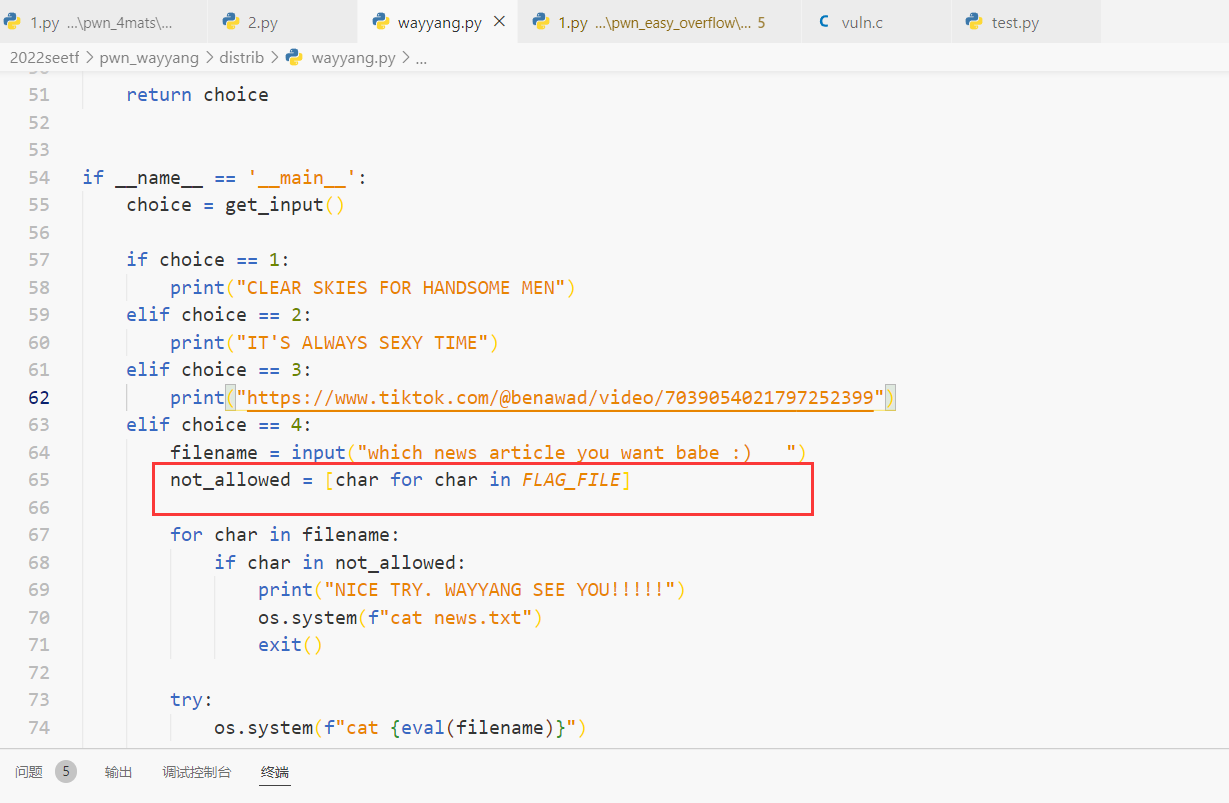The width and height of the screenshot is (1229, 803).
Task: Click the 'which news article' prompt string
Action: [x=576, y=452]
